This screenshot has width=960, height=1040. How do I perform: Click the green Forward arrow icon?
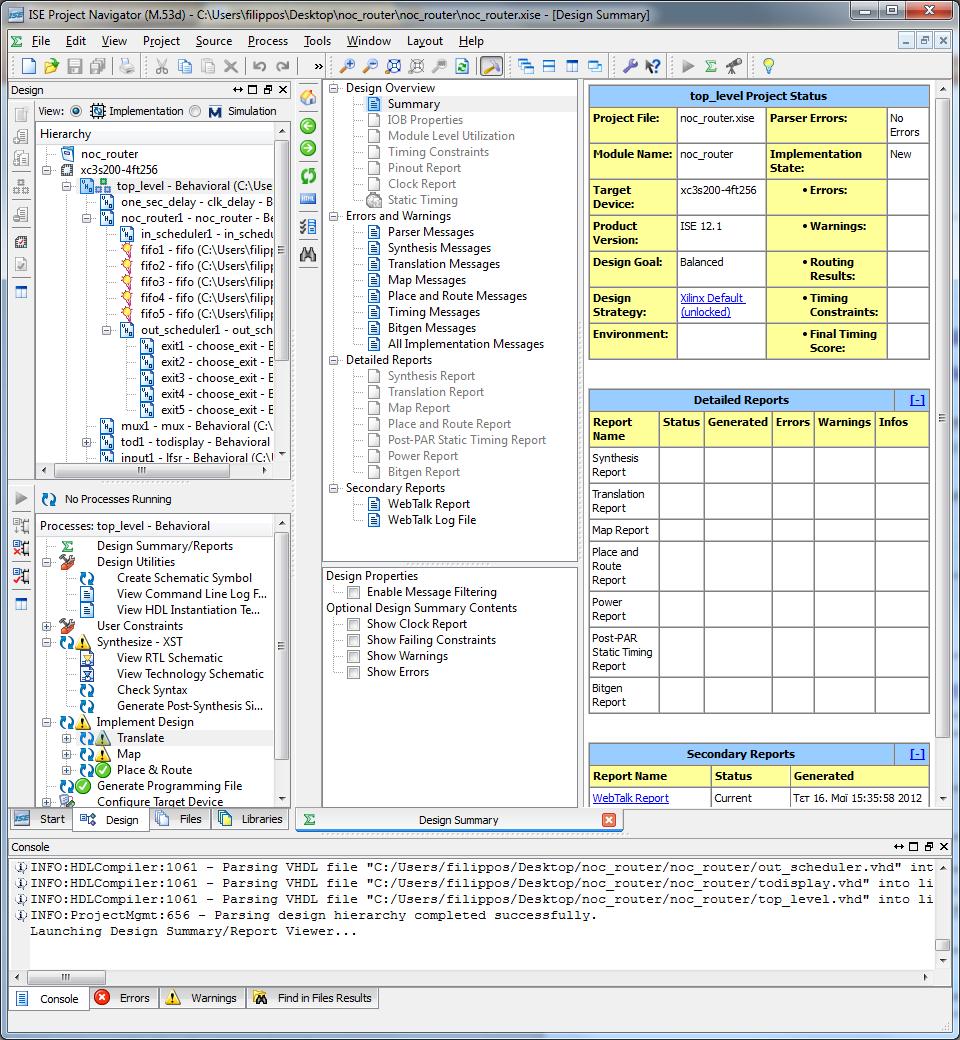(x=308, y=148)
